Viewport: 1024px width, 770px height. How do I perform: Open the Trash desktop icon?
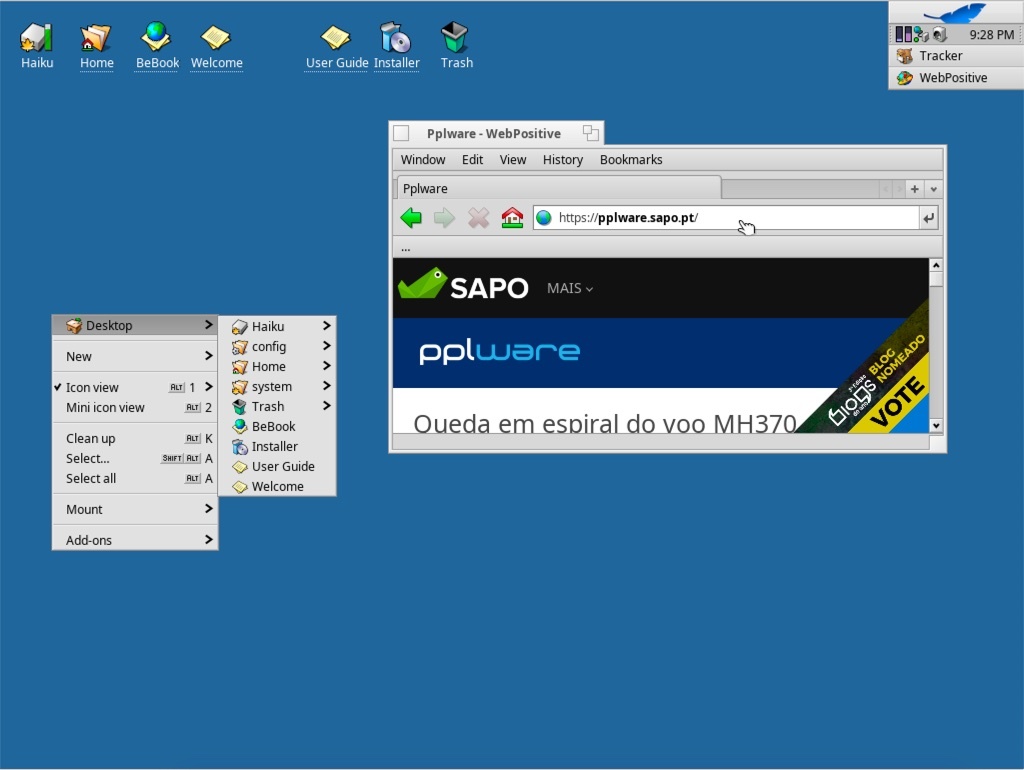tap(456, 35)
